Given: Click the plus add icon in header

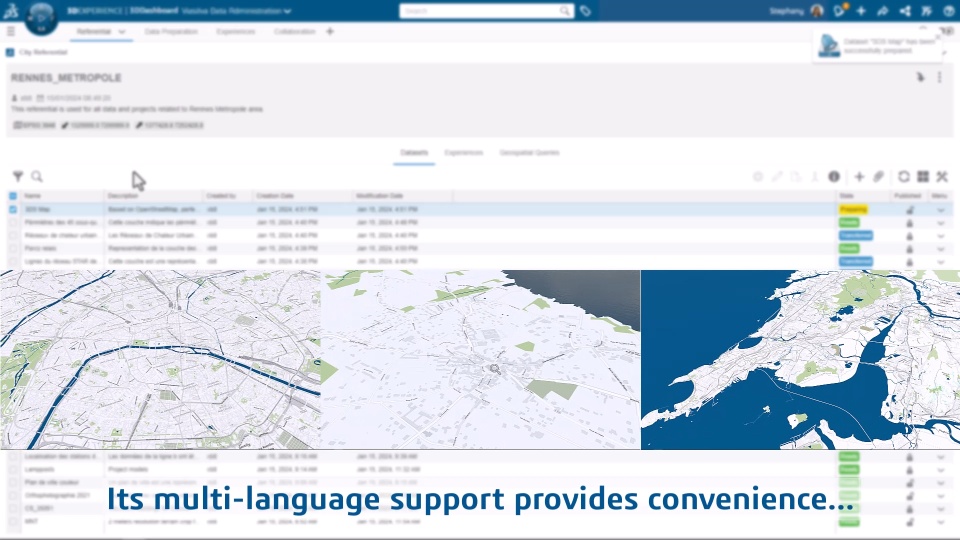Looking at the screenshot, I should 861,10.
